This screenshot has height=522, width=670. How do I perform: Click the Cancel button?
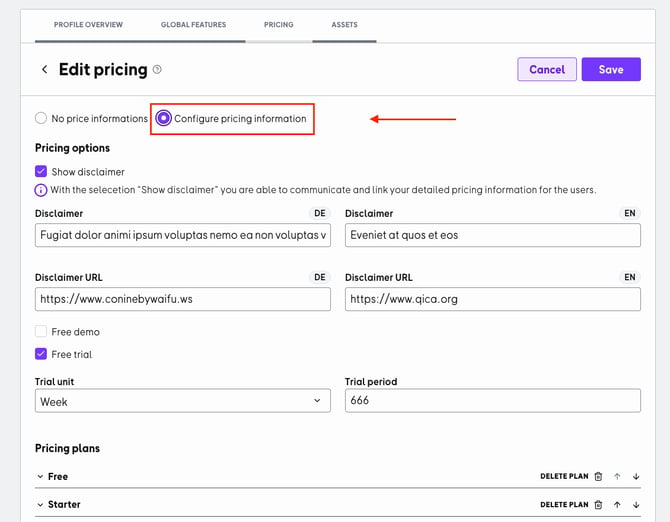tap(547, 69)
